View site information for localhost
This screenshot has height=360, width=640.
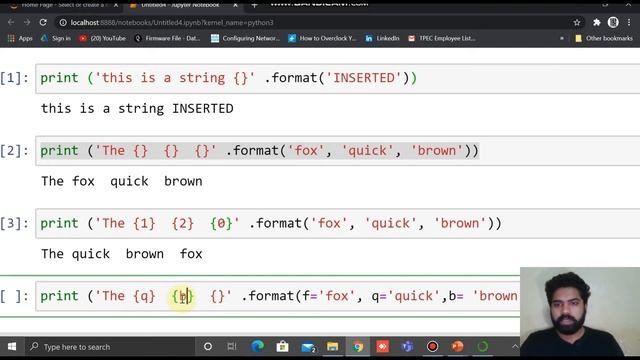(x=63, y=22)
